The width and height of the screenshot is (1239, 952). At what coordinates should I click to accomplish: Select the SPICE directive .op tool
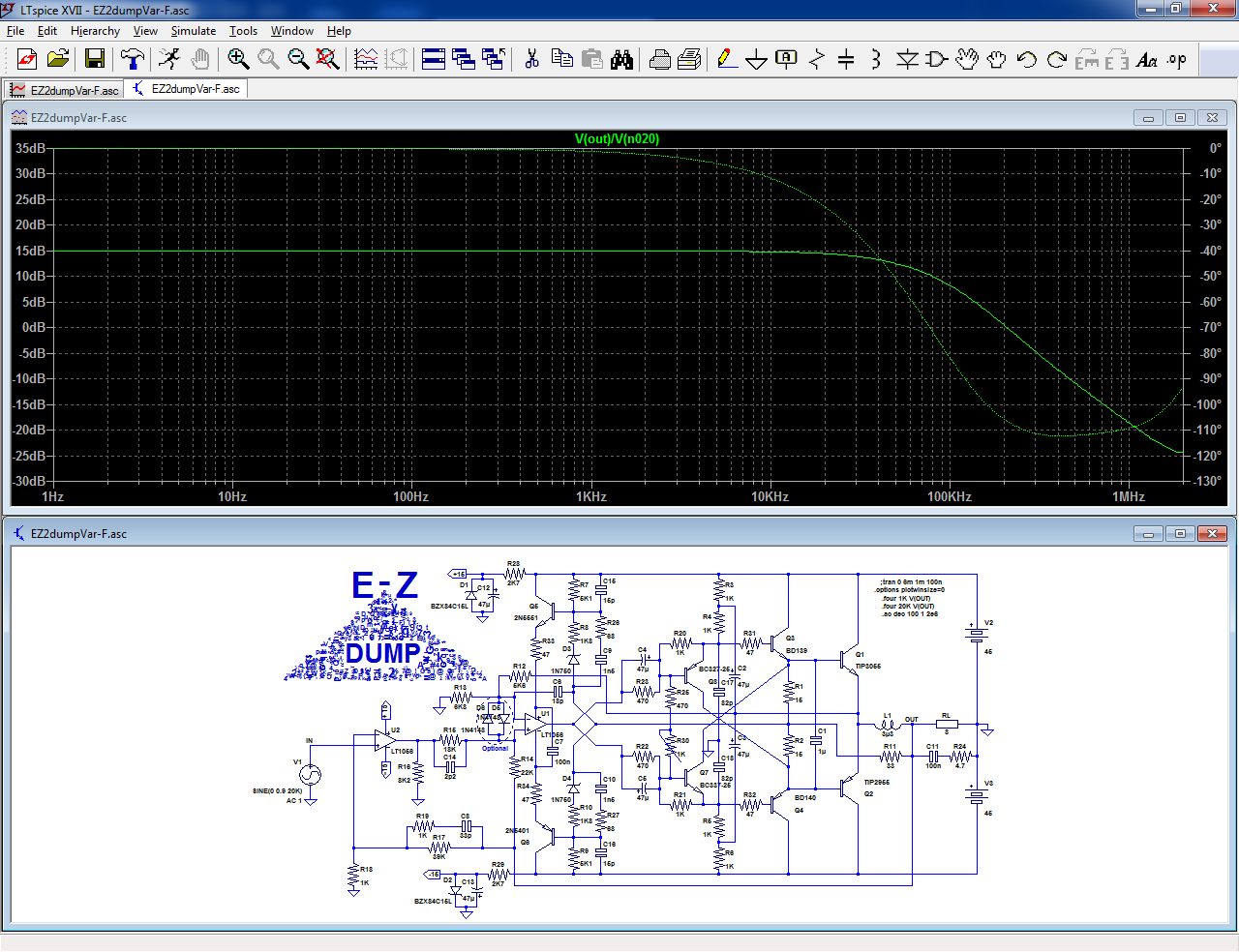1177,59
